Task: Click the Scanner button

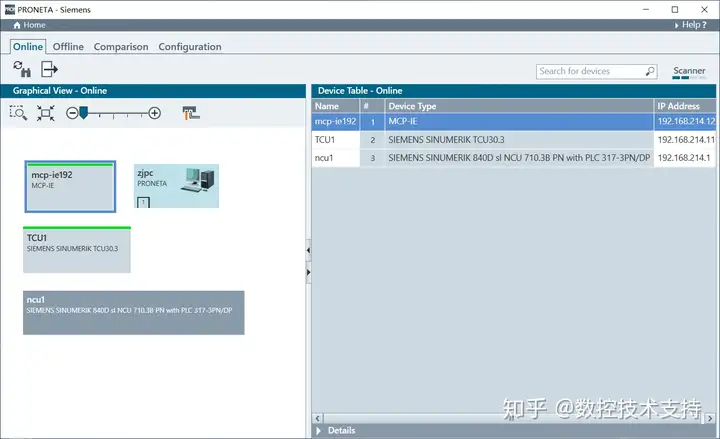Action: 689,72
